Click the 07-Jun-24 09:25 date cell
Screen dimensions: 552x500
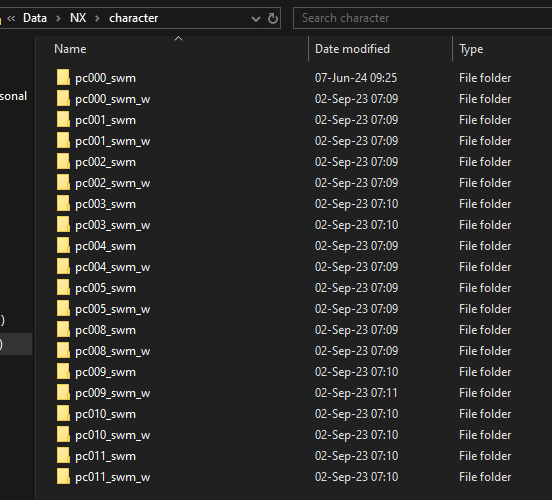click(x=356, y=77)
